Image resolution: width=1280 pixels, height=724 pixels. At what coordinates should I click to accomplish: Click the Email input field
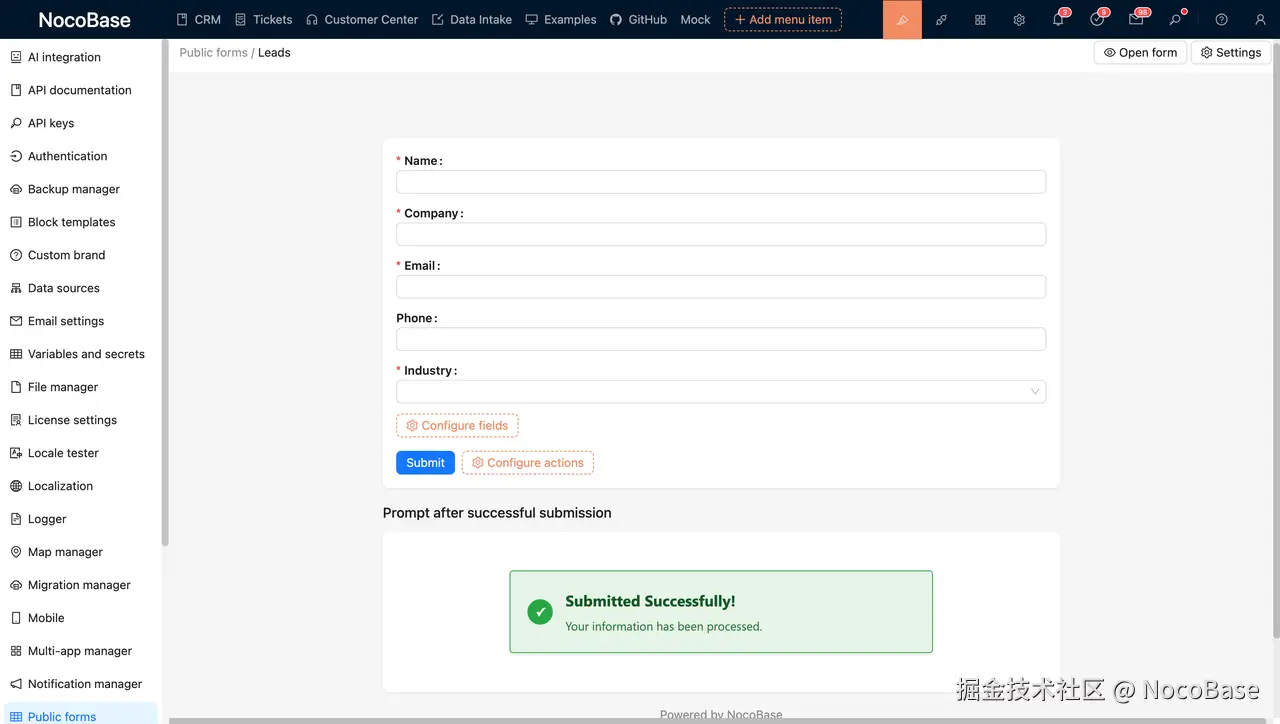(720, 286)
